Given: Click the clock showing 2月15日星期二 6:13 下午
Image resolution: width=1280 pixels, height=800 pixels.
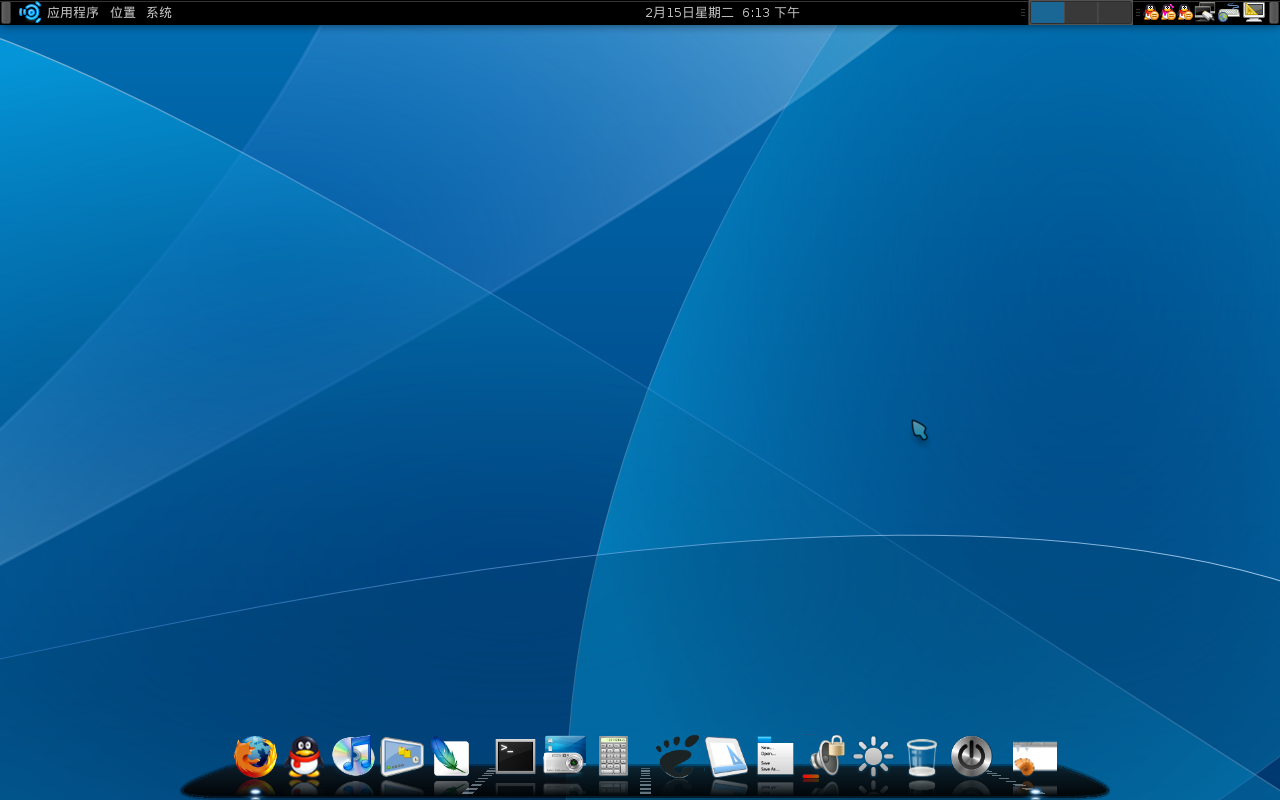Looking at the screenshot, I should pos(722,13).
